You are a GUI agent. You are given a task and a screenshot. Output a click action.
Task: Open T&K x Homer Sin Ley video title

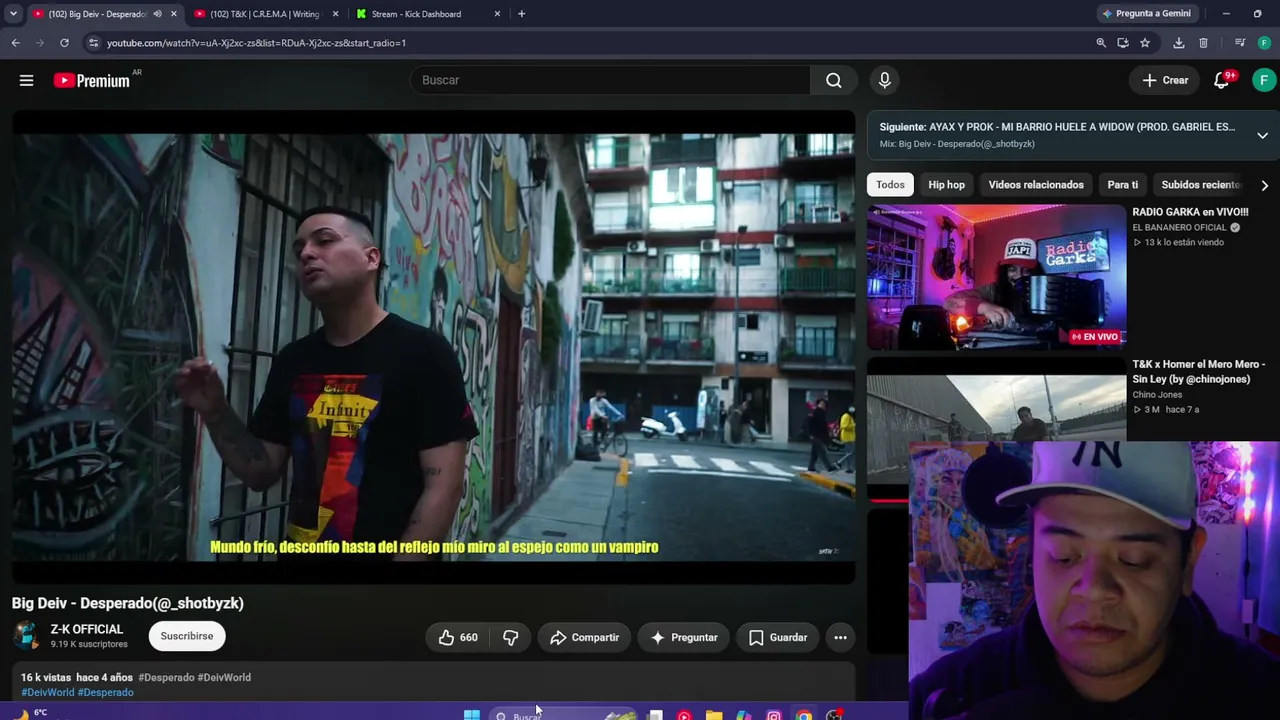pyautogui.click(x=1199, y=371)
